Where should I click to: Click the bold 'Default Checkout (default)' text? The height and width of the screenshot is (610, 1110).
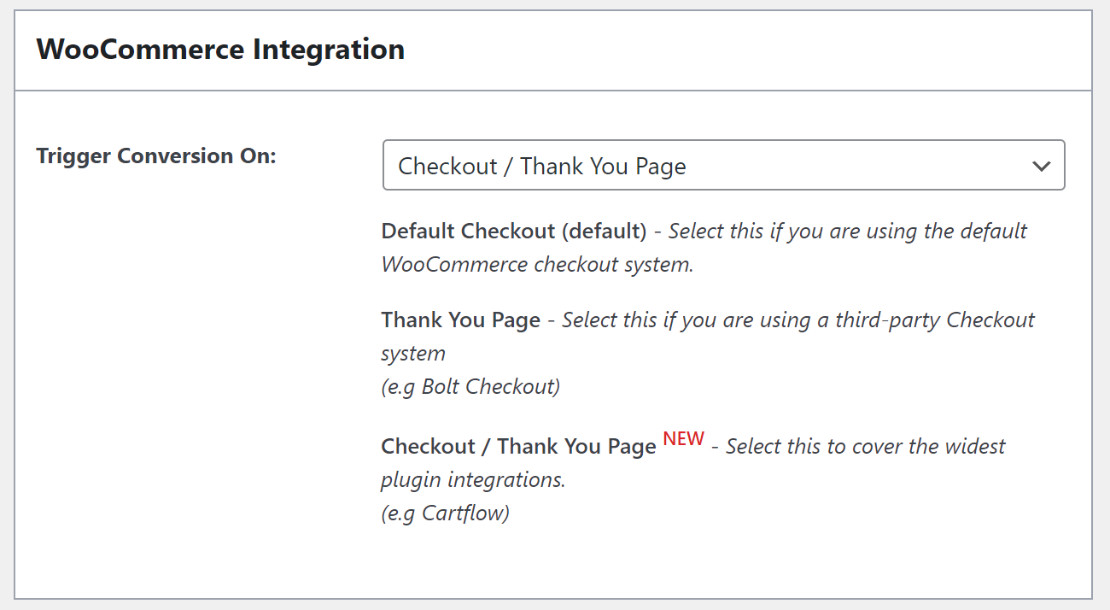coord(514,231)
